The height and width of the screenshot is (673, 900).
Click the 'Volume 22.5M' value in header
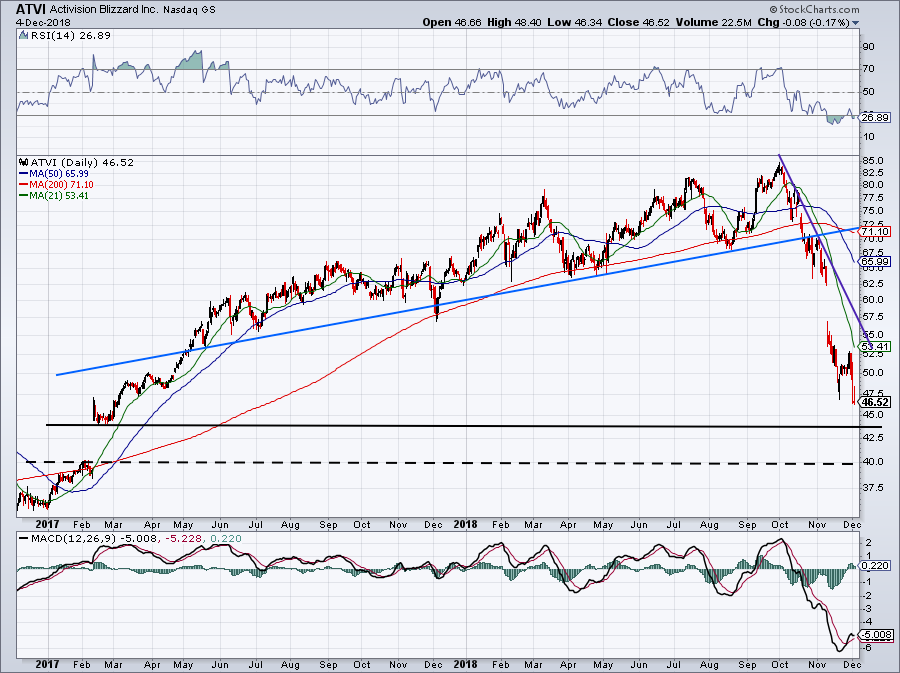click(713, 22)
